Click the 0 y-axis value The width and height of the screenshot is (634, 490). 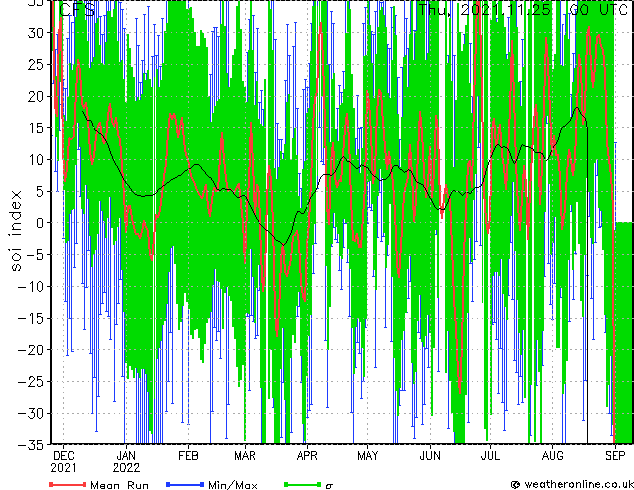click(x=39, y=223)
